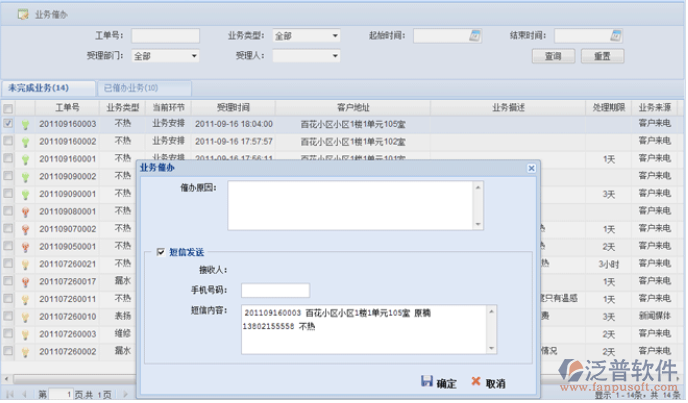Go to previous page in pager

25,395
